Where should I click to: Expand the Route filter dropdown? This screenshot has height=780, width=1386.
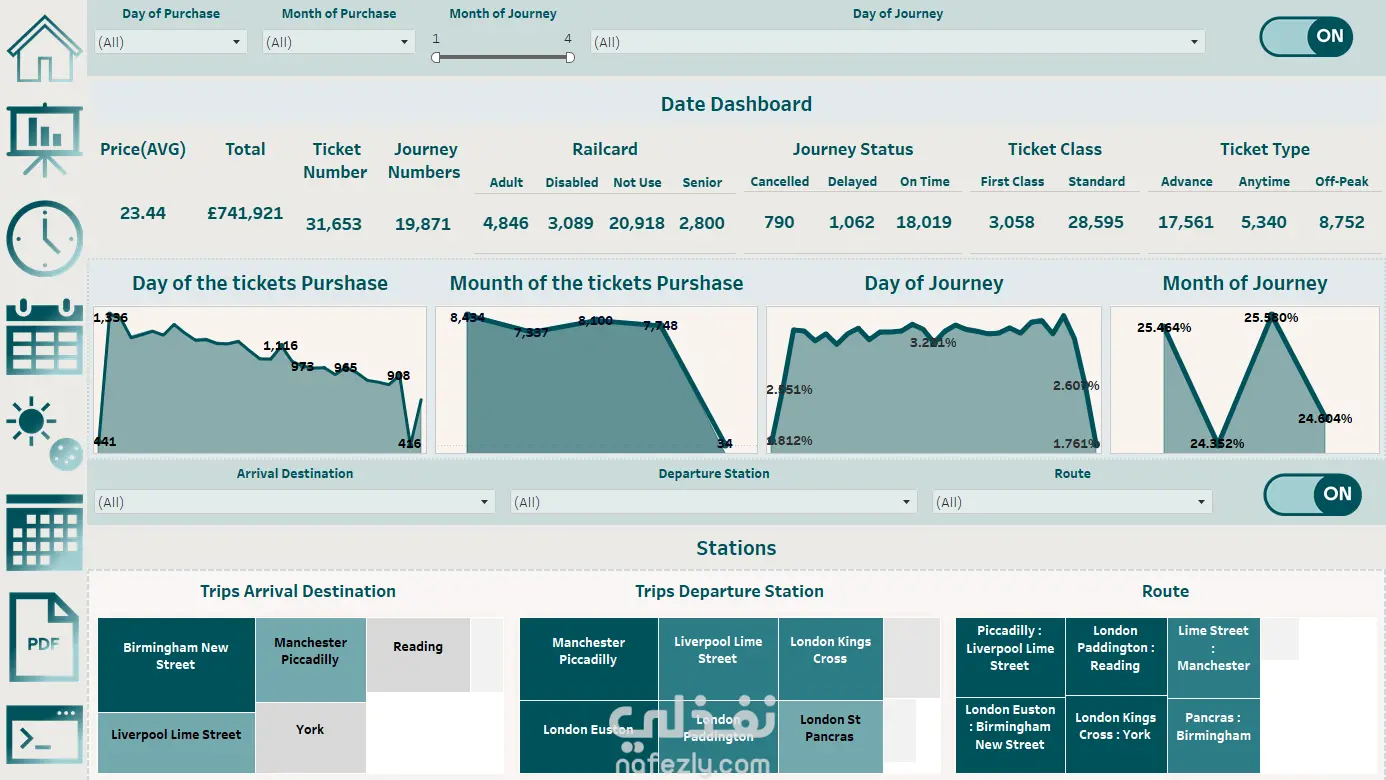tap(1072, 502)
